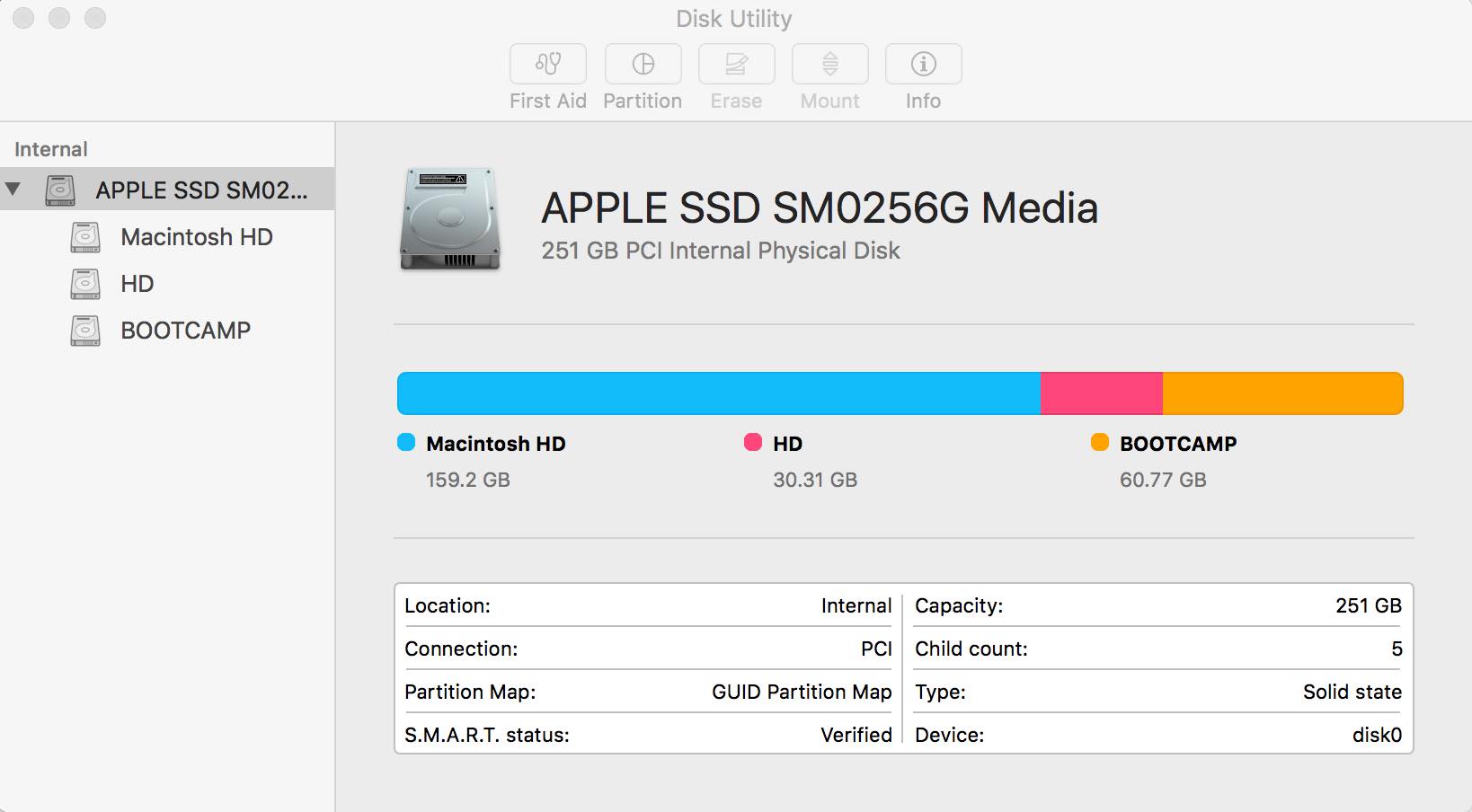
Task: Click the pink HD bar segment
Action: pyautogui.click(x=1102, y=393)
